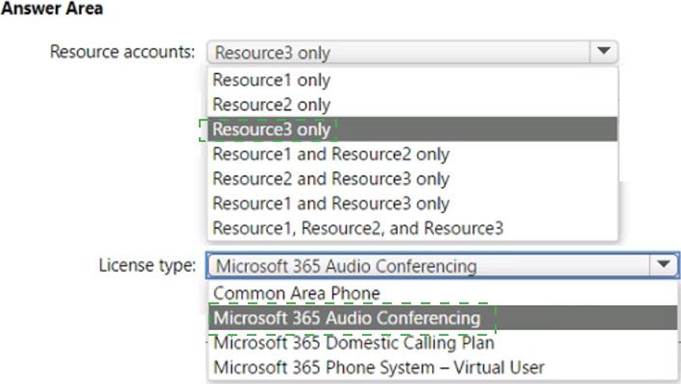Viewport: 681px width, 384px height.
Task: Click the 'License type:' label
Action: 147,265
